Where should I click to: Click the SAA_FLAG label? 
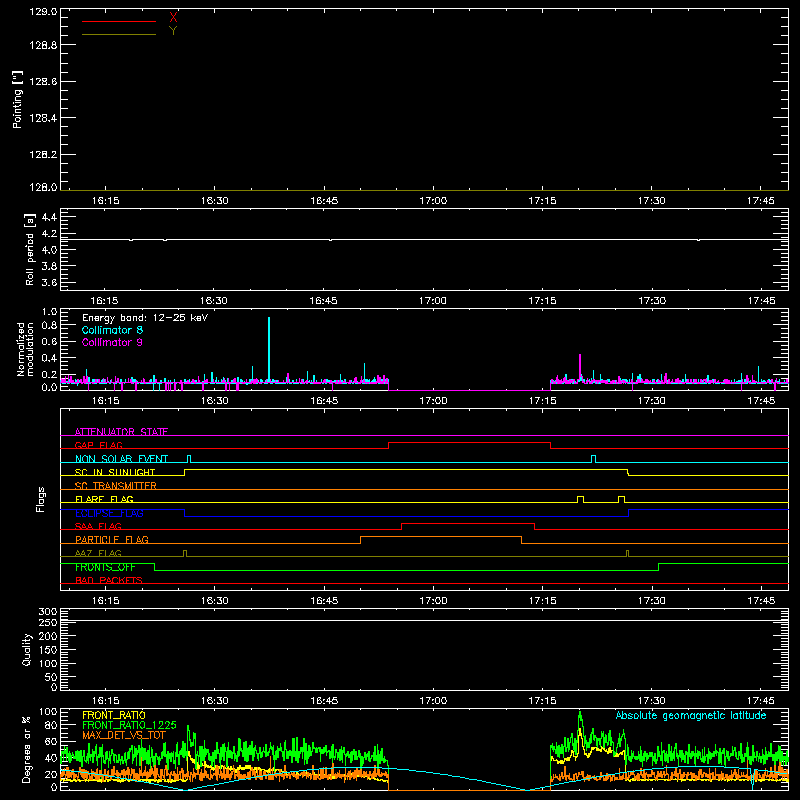98,526
